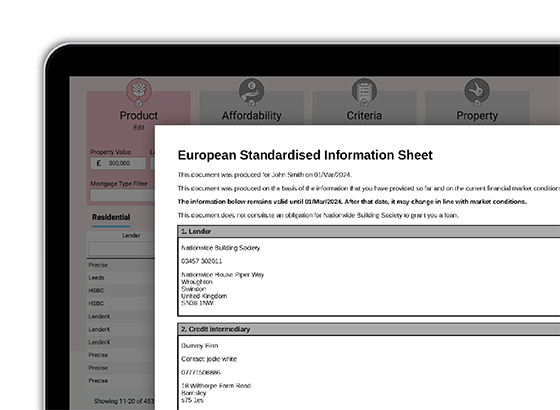Image resolution: width=560 pixels, height=410 pixels.
Task: Click the Lender column header
Action: point(131,235)
